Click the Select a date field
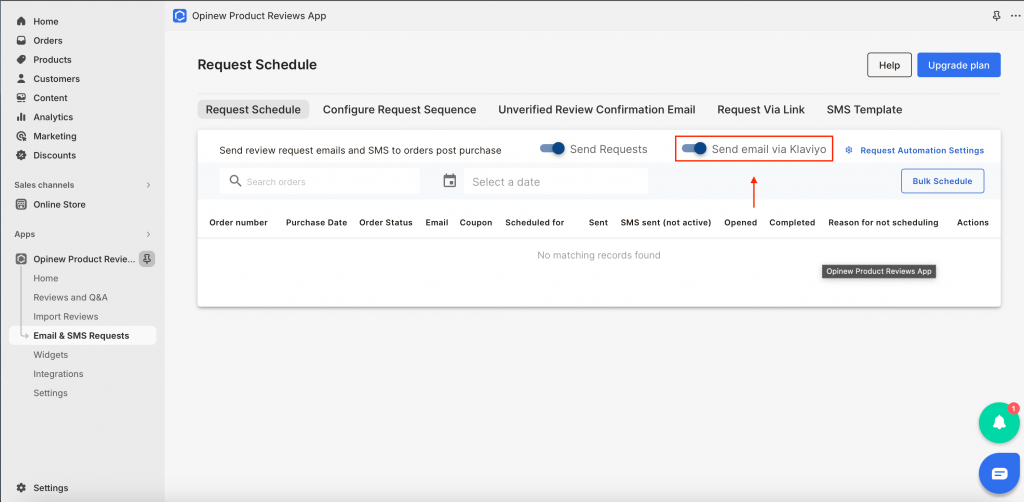Image resolution: width=1024 pixels, height=502 pixels. (x=556, y=181)
